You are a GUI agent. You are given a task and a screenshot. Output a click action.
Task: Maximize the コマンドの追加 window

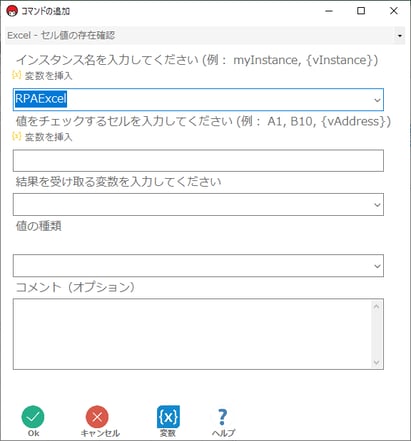point(361,11)
